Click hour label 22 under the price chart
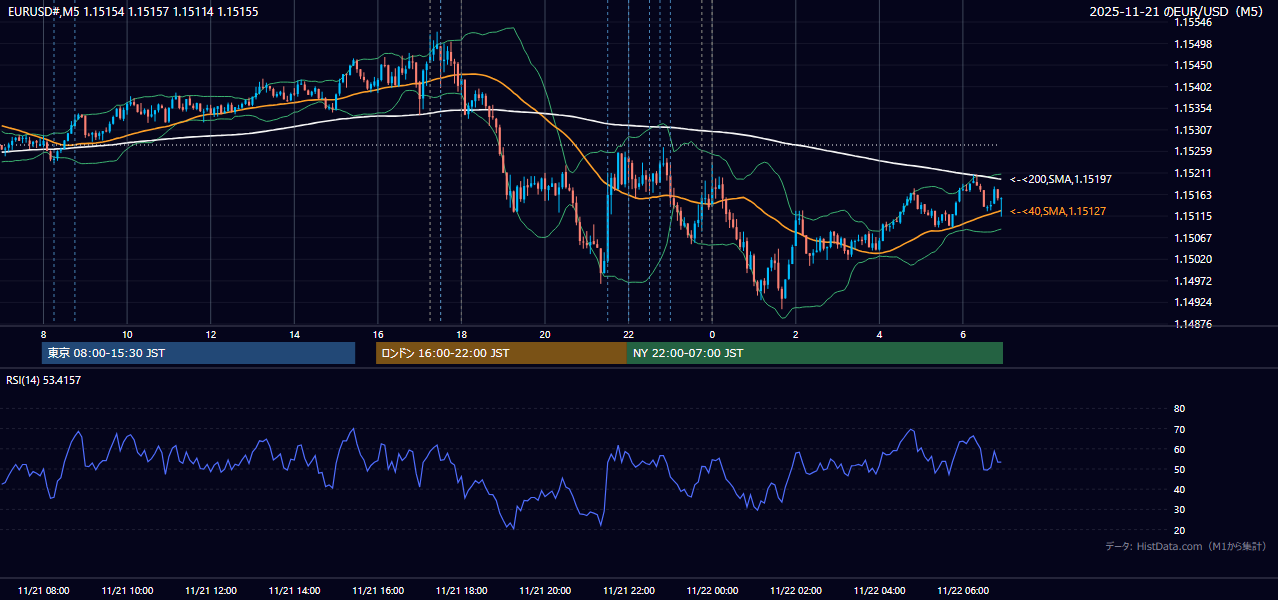The height and width of the screenshot is (600, 1278). 629,334
